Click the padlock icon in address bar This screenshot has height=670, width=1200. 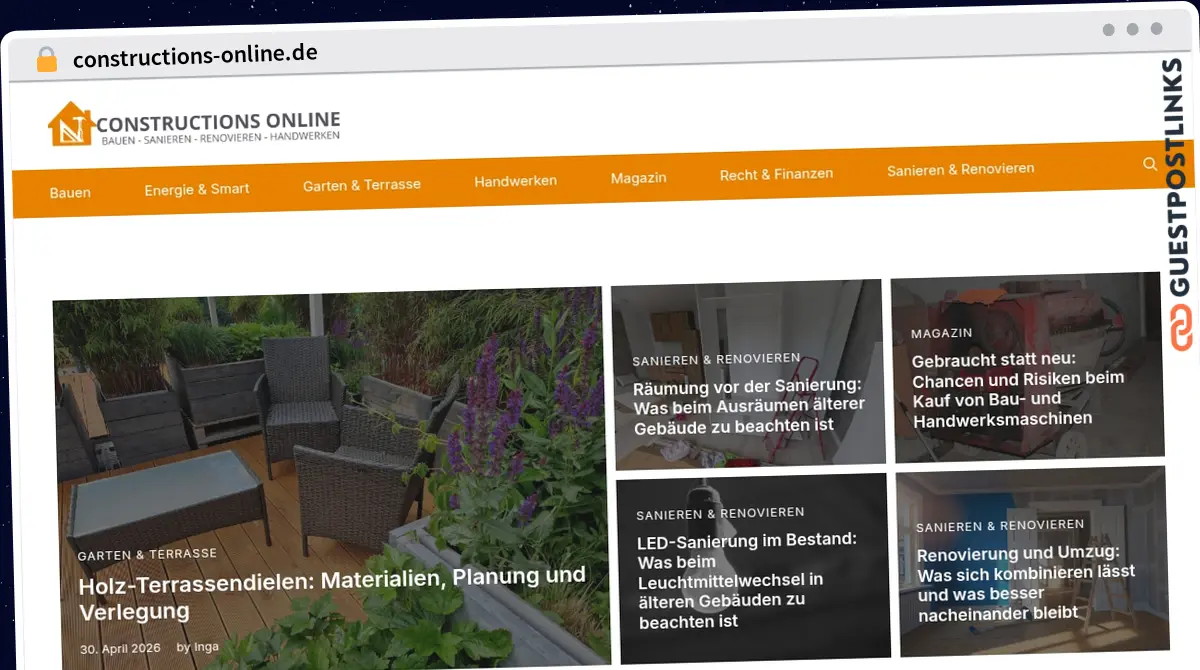(x=47, y=59)
